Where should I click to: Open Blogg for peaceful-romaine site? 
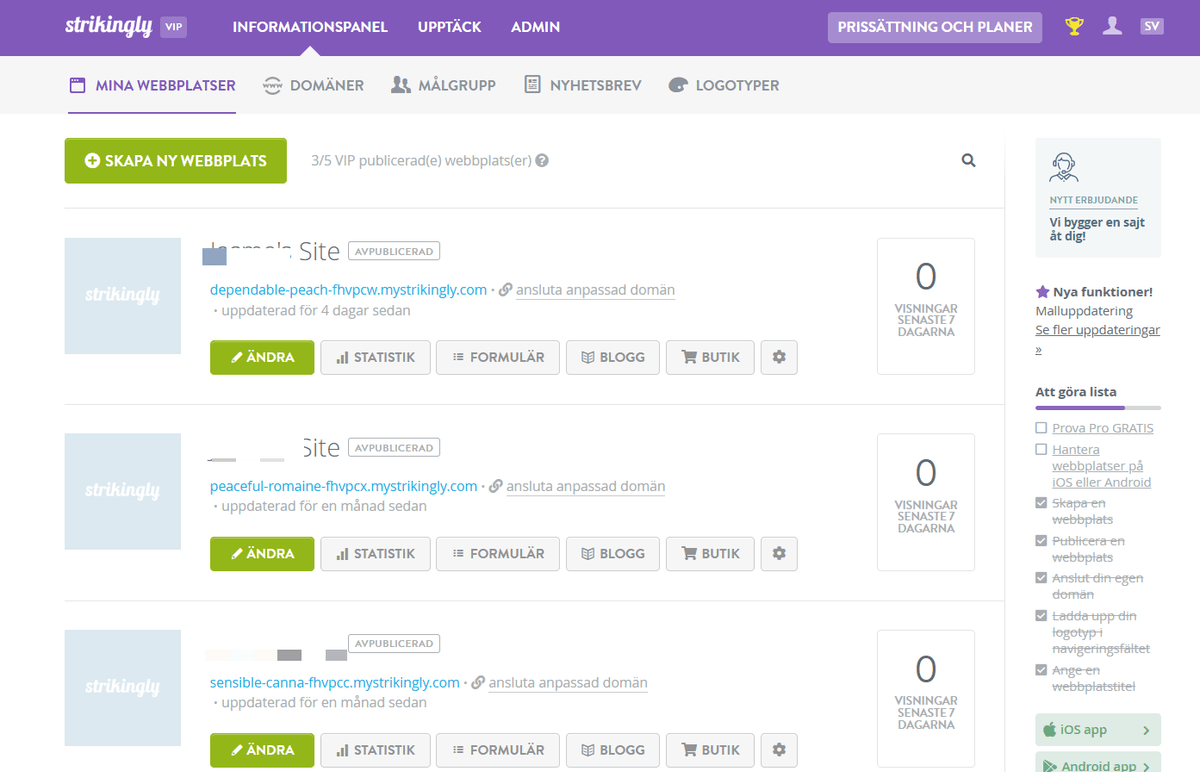click(x=613, y=553)
